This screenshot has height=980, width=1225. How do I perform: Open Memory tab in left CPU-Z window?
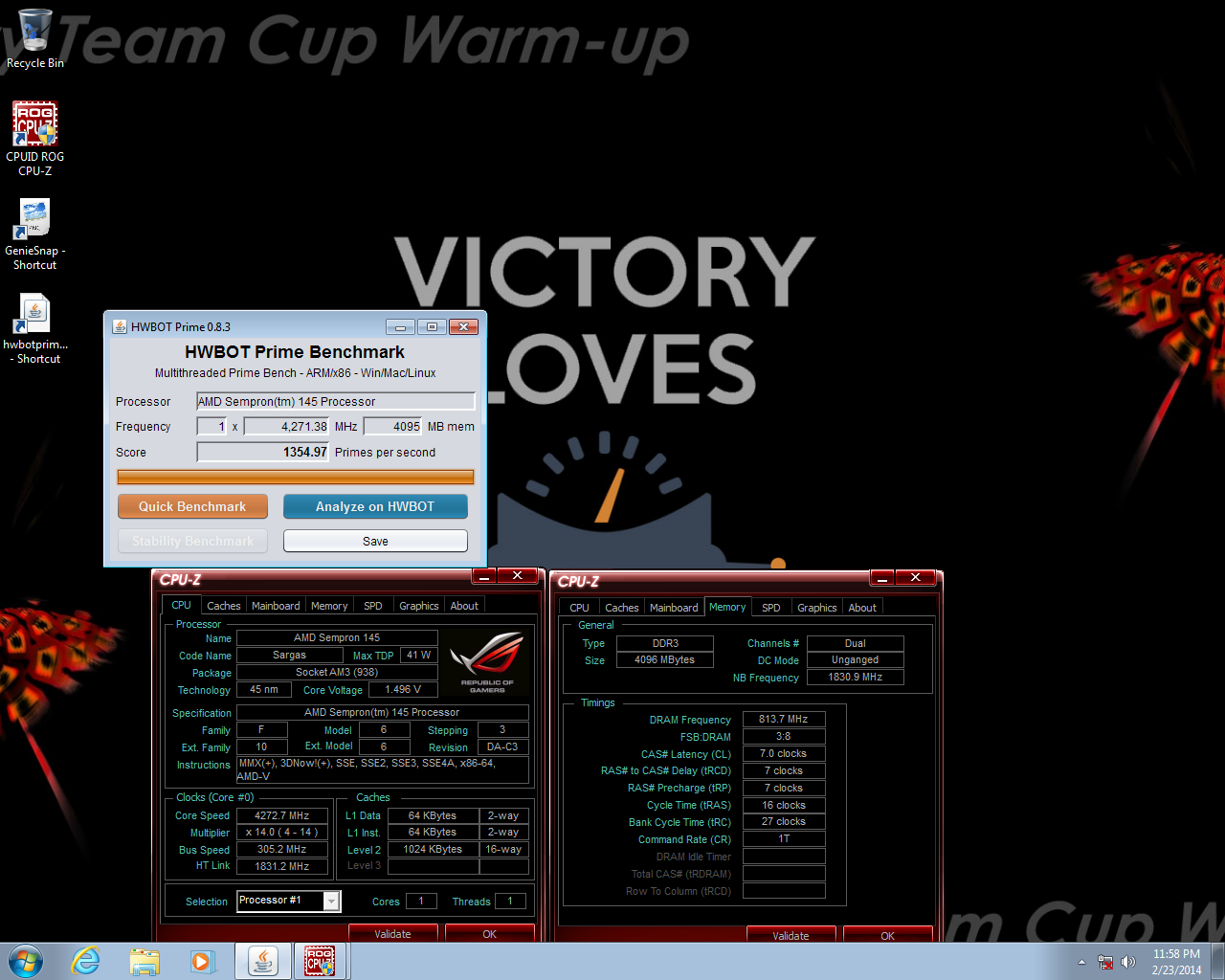point(329,606)
